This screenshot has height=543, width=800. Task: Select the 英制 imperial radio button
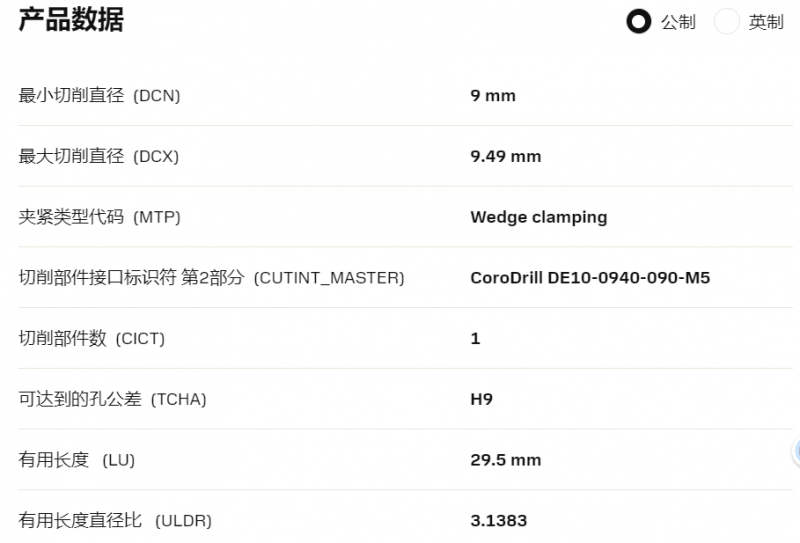tap(727, 21)
